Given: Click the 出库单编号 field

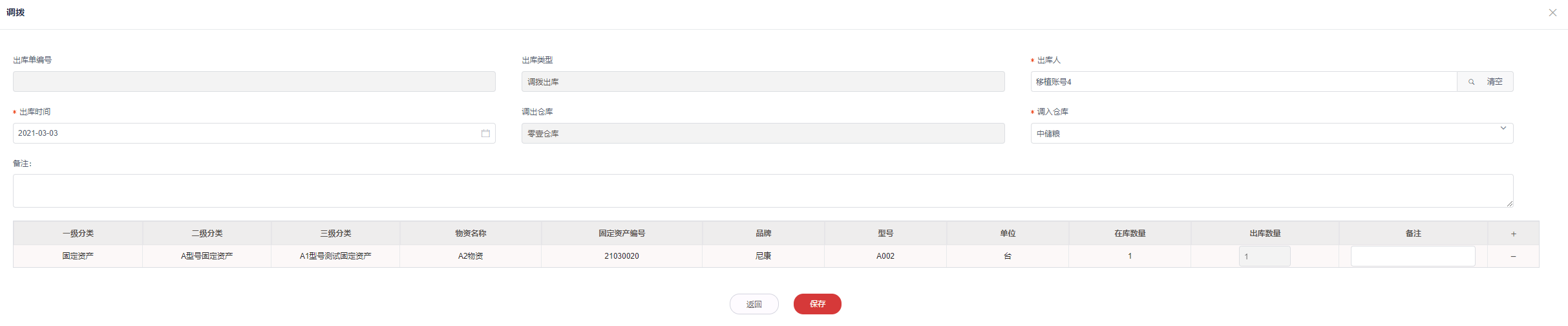Looking at the screenshot, I should tap(254, 81).
